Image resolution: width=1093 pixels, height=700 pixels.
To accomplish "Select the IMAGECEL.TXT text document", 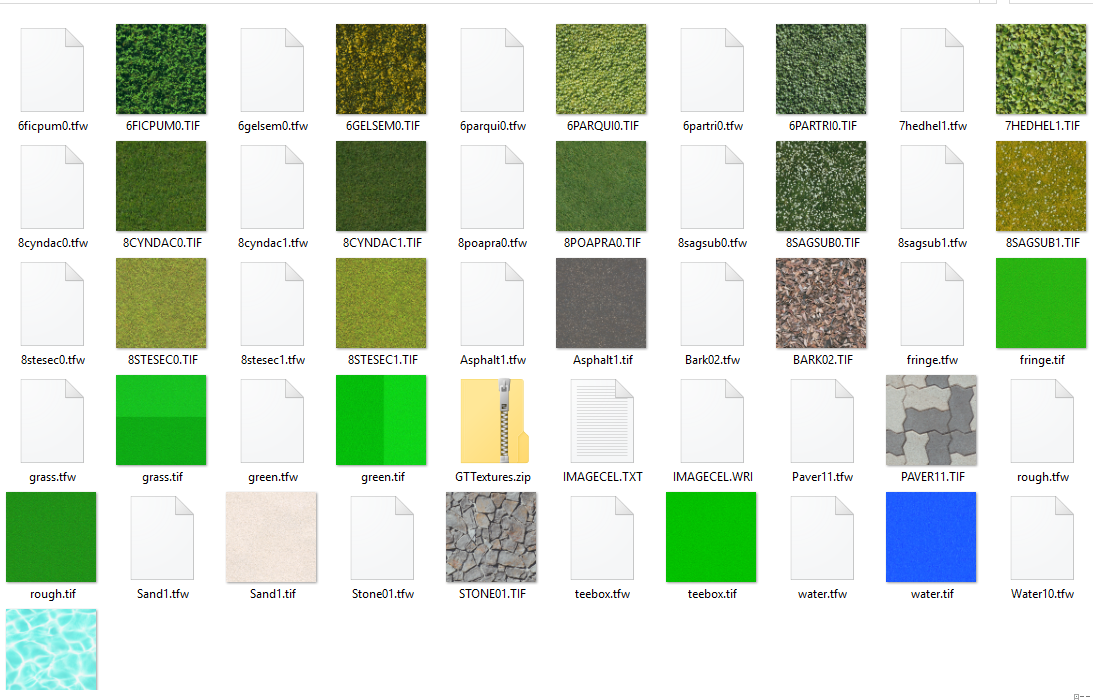I will click(x=601, y=420).
